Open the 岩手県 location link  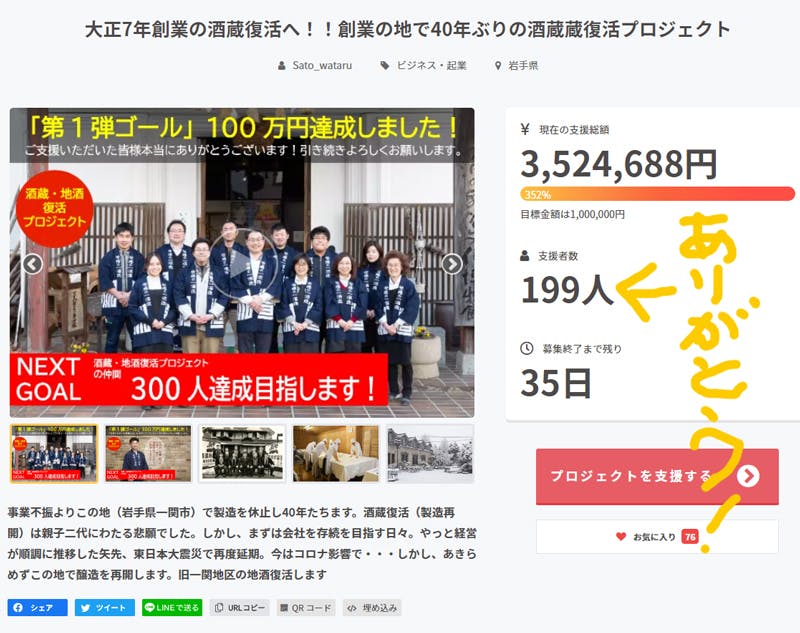[x=517, y=65]
